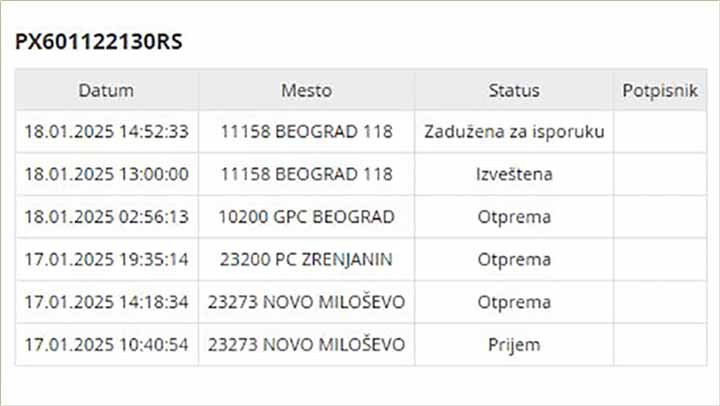Select the Izveštena status cell

click(514, 174)
